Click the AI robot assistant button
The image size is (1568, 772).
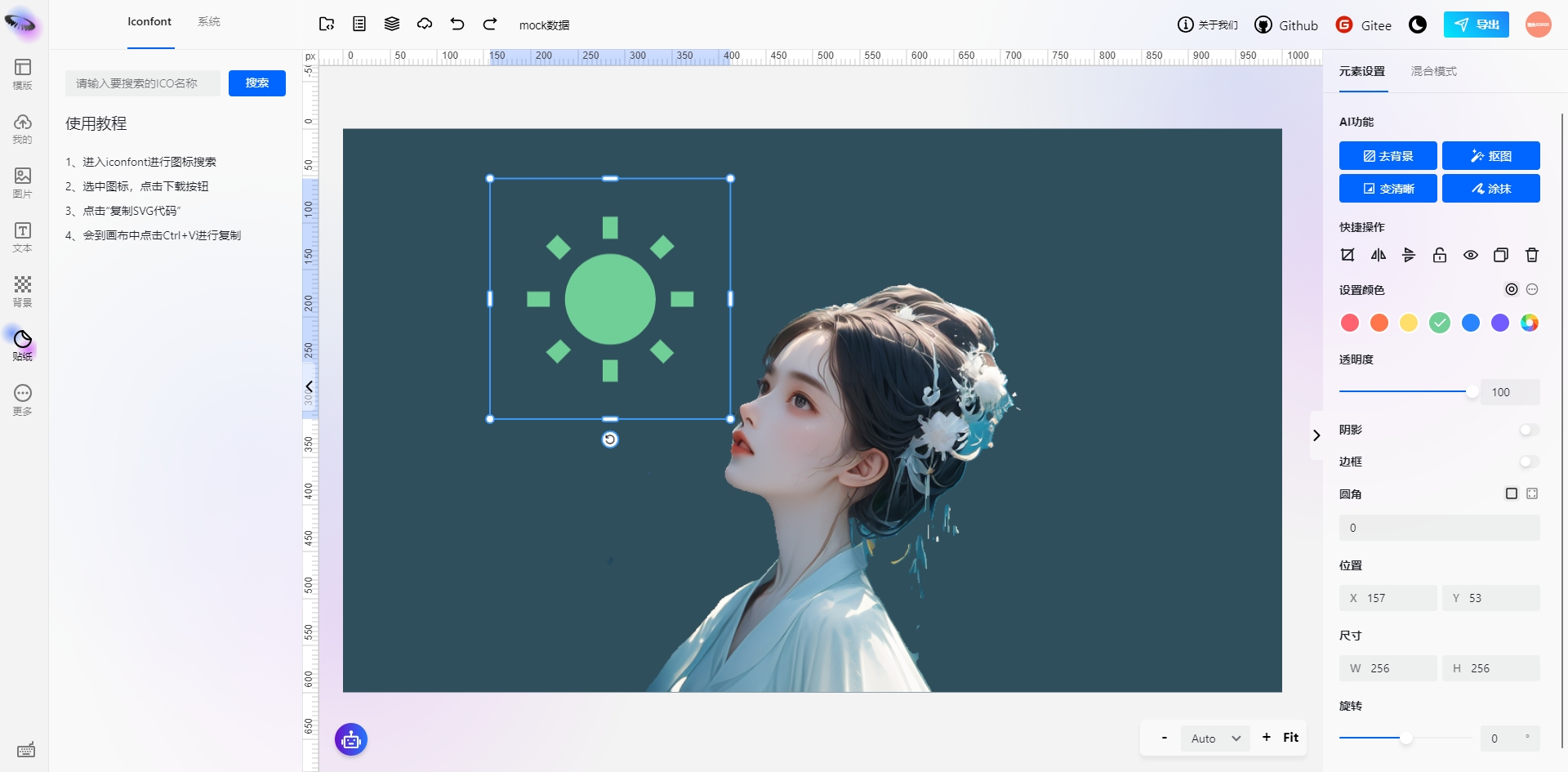click(x=351, y=739)
